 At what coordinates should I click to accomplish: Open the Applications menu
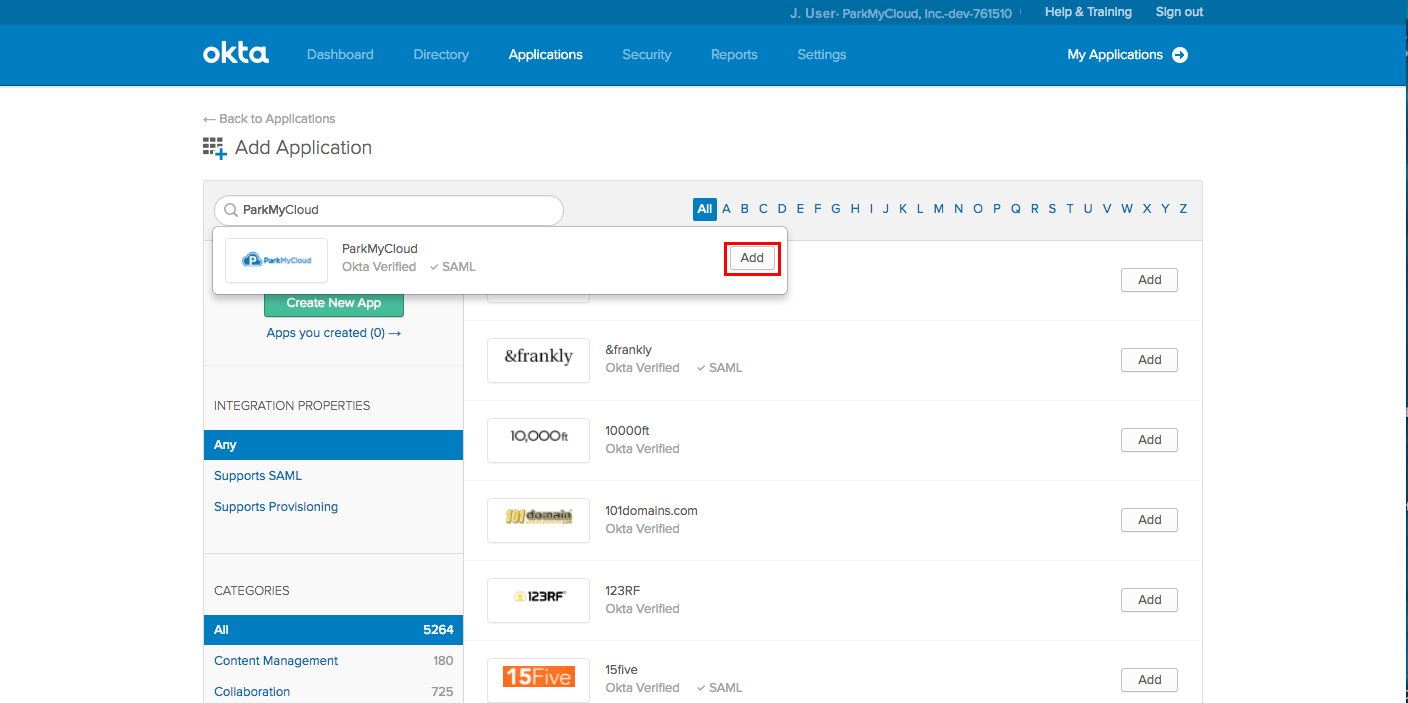[546, 55]
